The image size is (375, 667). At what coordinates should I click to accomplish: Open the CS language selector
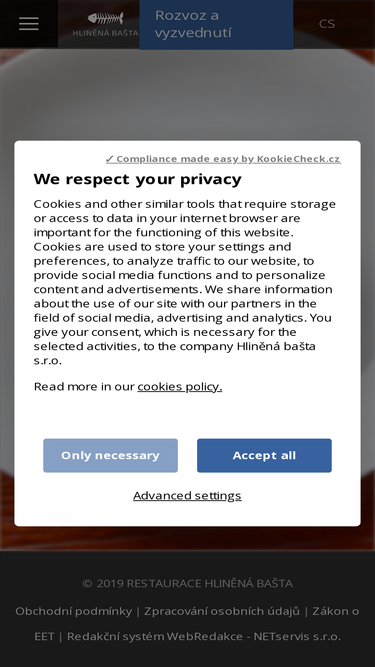(x=327, y=24)
